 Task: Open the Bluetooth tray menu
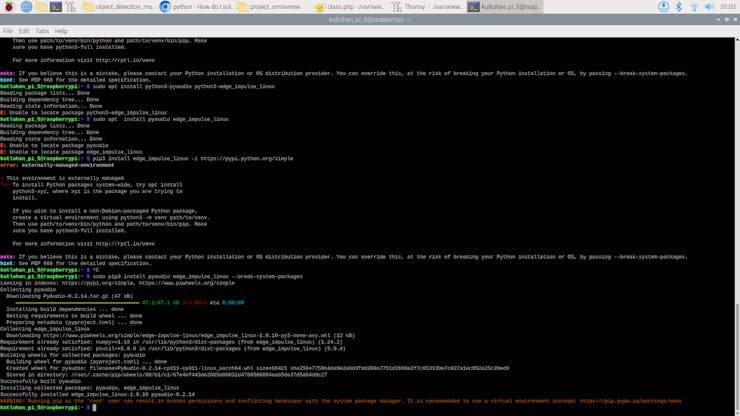pyautogui.click(x=679, y=7)
